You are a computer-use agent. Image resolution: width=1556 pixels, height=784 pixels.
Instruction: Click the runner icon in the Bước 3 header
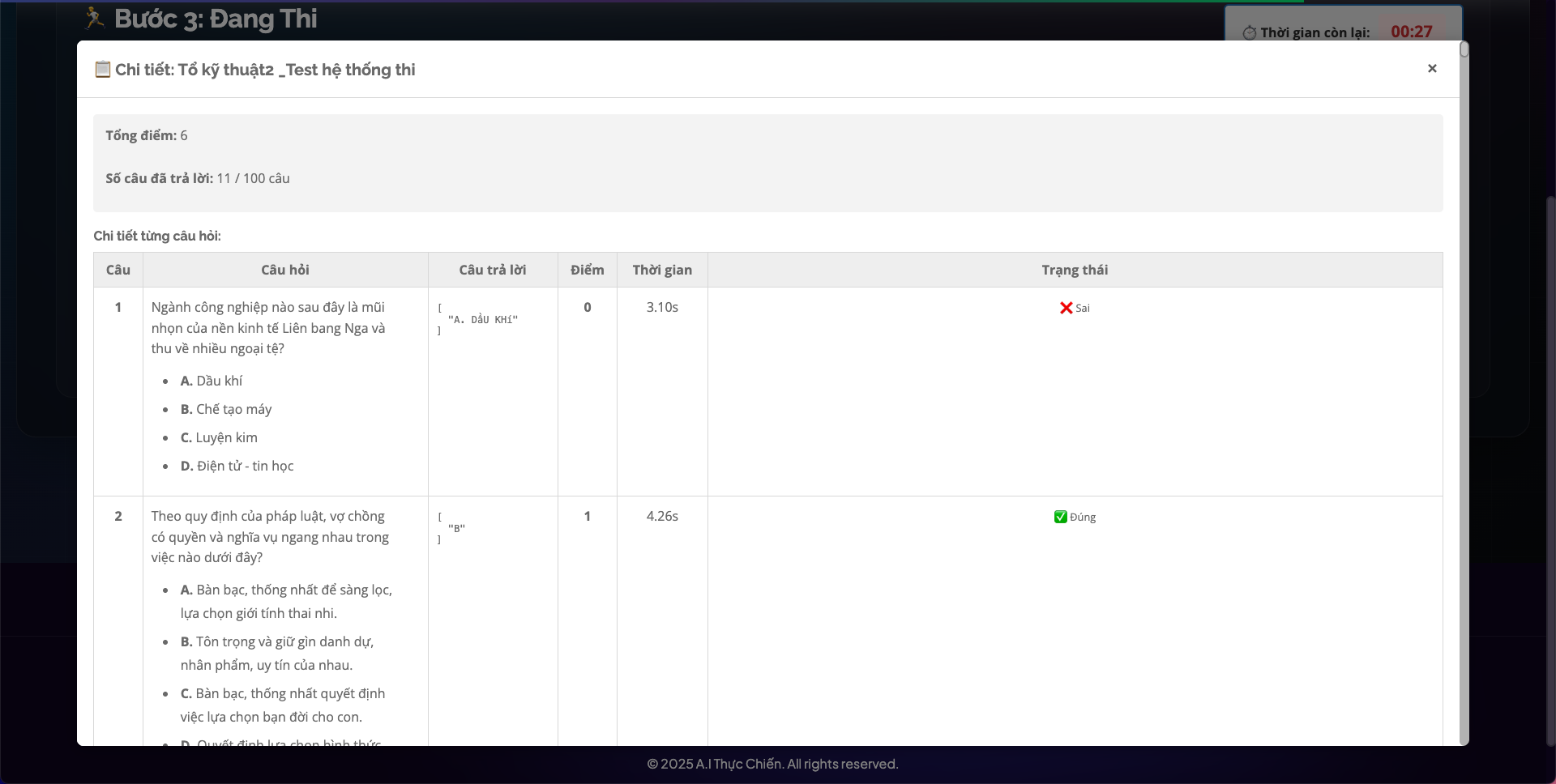(x=95, y=17)
